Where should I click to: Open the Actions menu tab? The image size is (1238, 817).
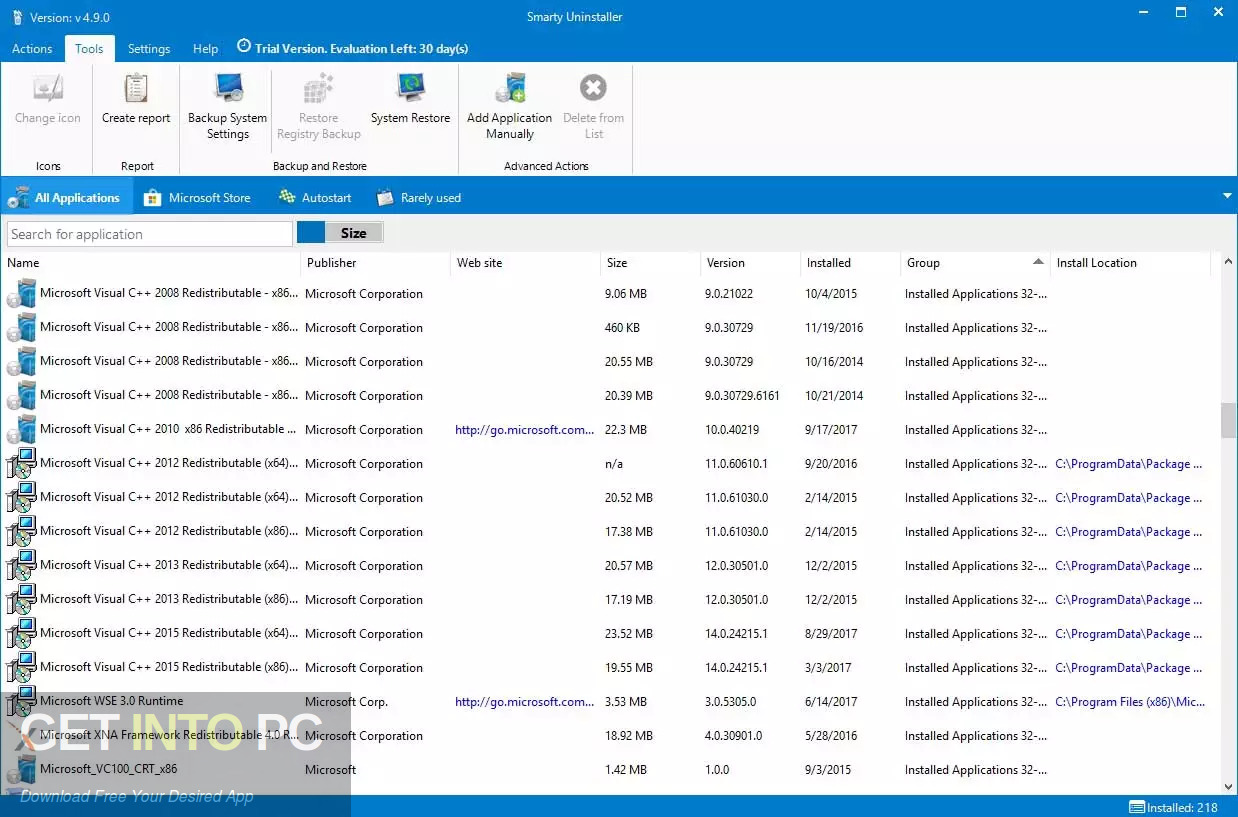(x=32, y=48)
